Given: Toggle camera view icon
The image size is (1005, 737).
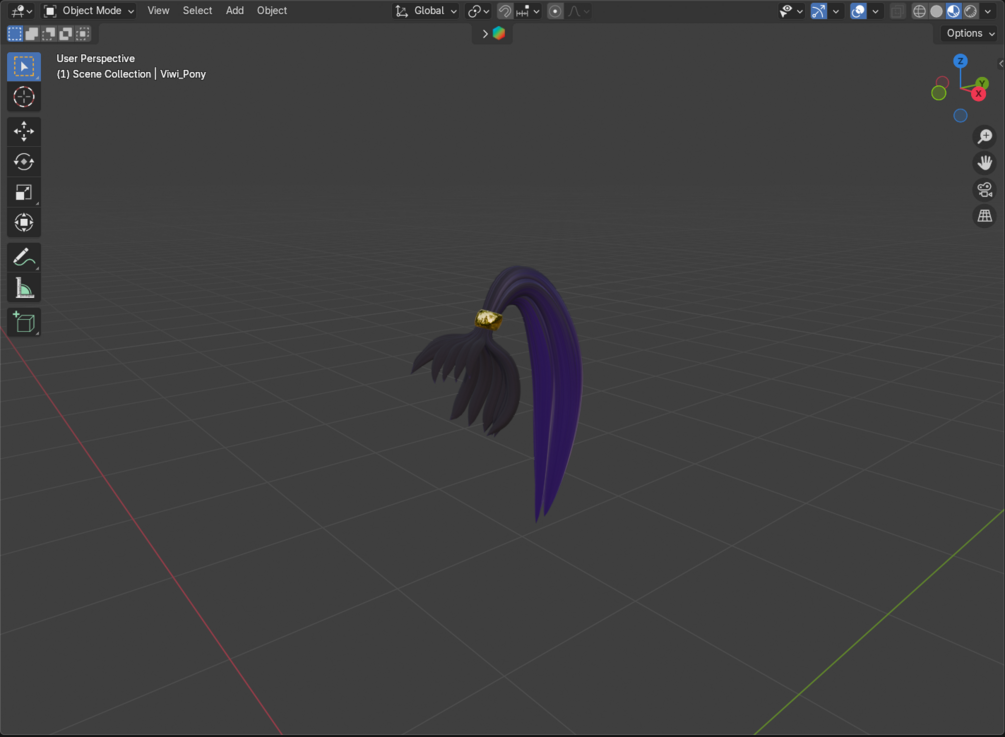Looking at the screenshot, I should pyautogui.click(x=984, y=190).
